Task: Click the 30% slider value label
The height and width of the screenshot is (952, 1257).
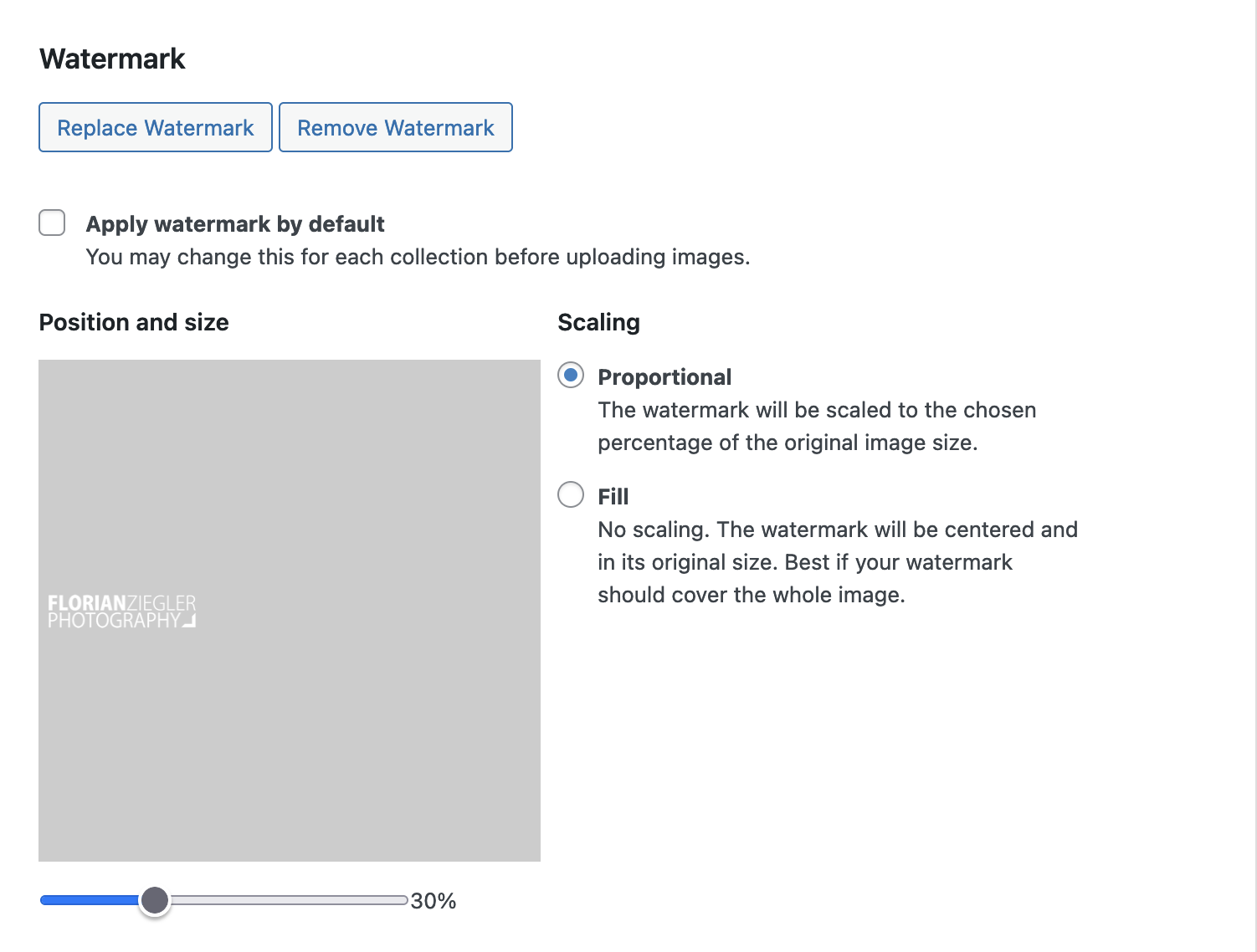Action: click(x=434, y=901)
